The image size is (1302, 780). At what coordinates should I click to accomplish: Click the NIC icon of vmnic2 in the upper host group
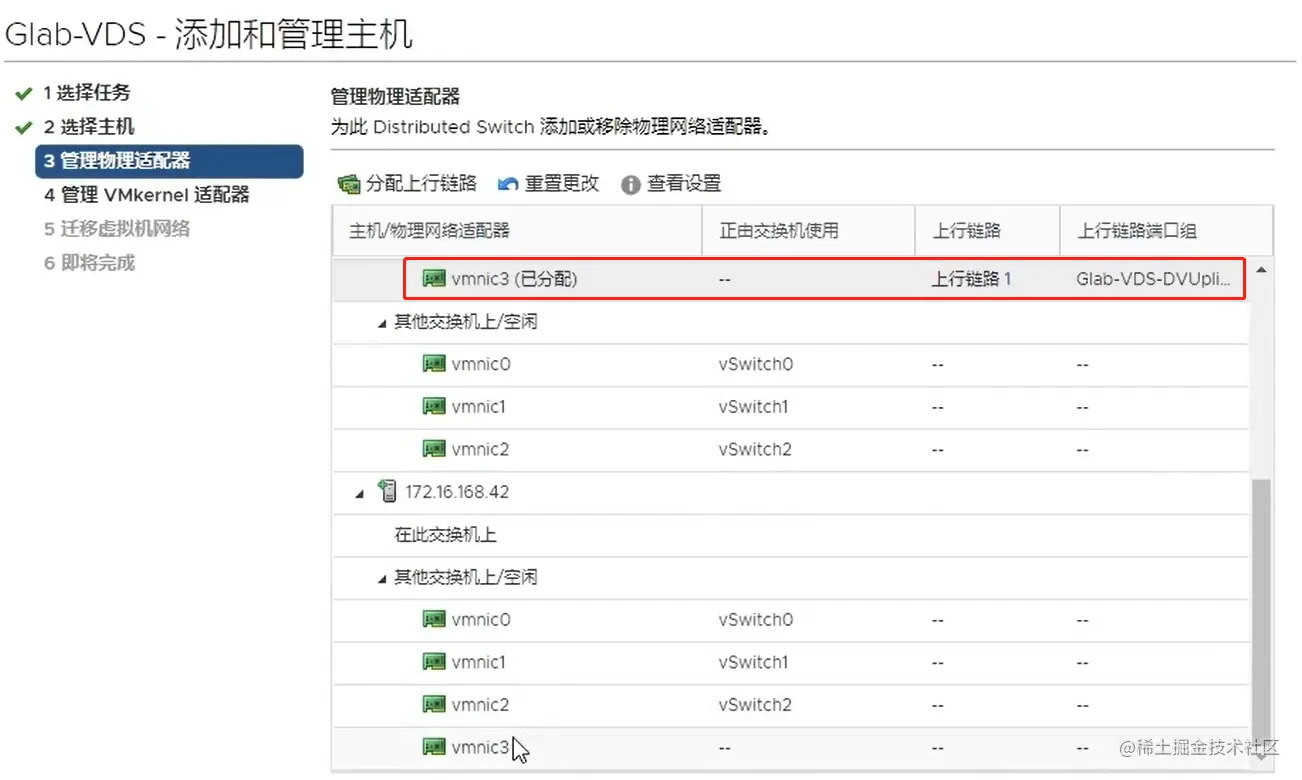(434, 449)
